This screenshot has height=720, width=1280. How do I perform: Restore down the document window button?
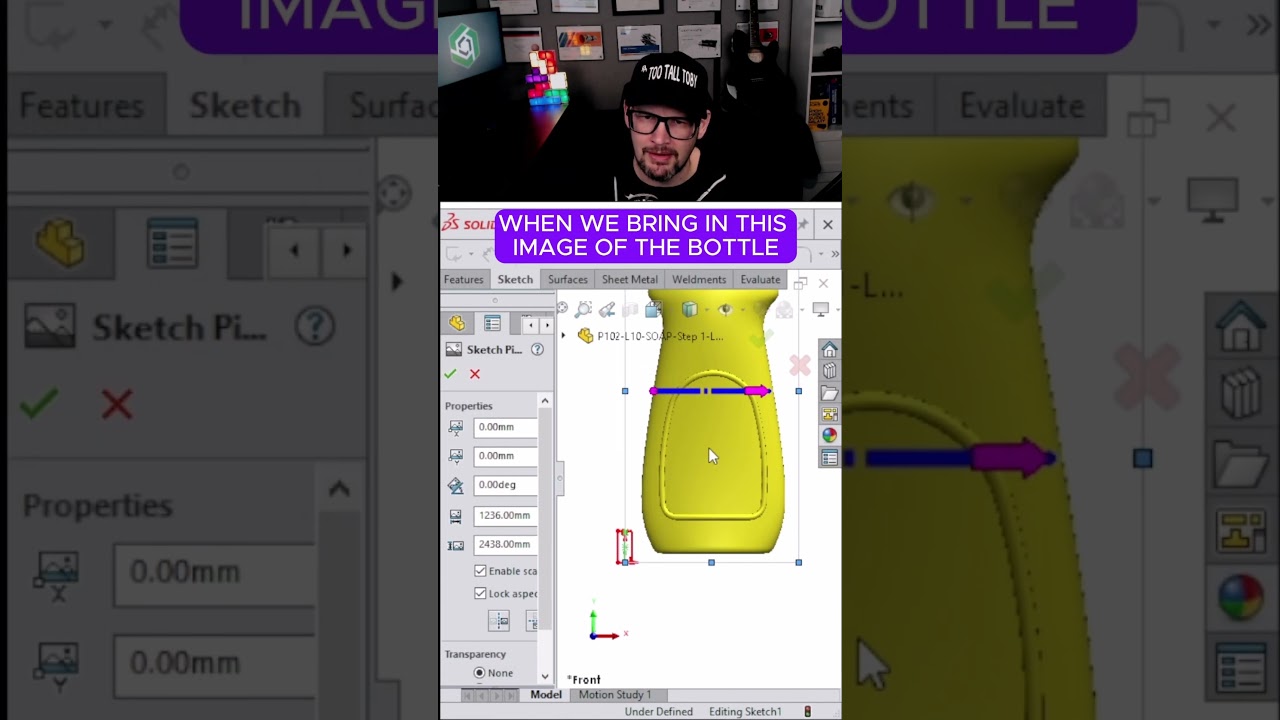[800, 284]
